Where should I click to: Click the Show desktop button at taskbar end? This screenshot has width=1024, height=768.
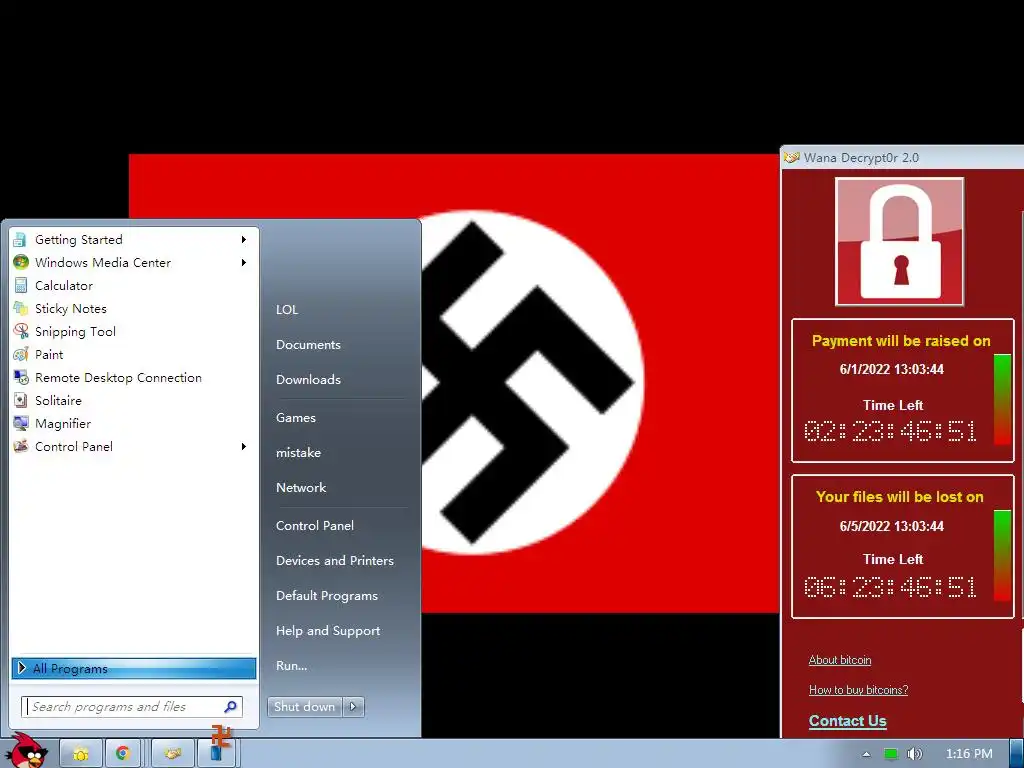coord(1017,754)
